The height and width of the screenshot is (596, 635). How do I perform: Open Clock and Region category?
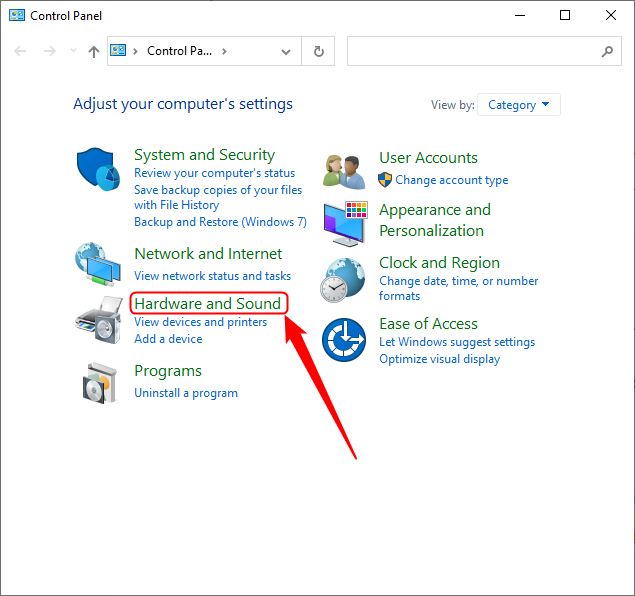click(439, 262)
